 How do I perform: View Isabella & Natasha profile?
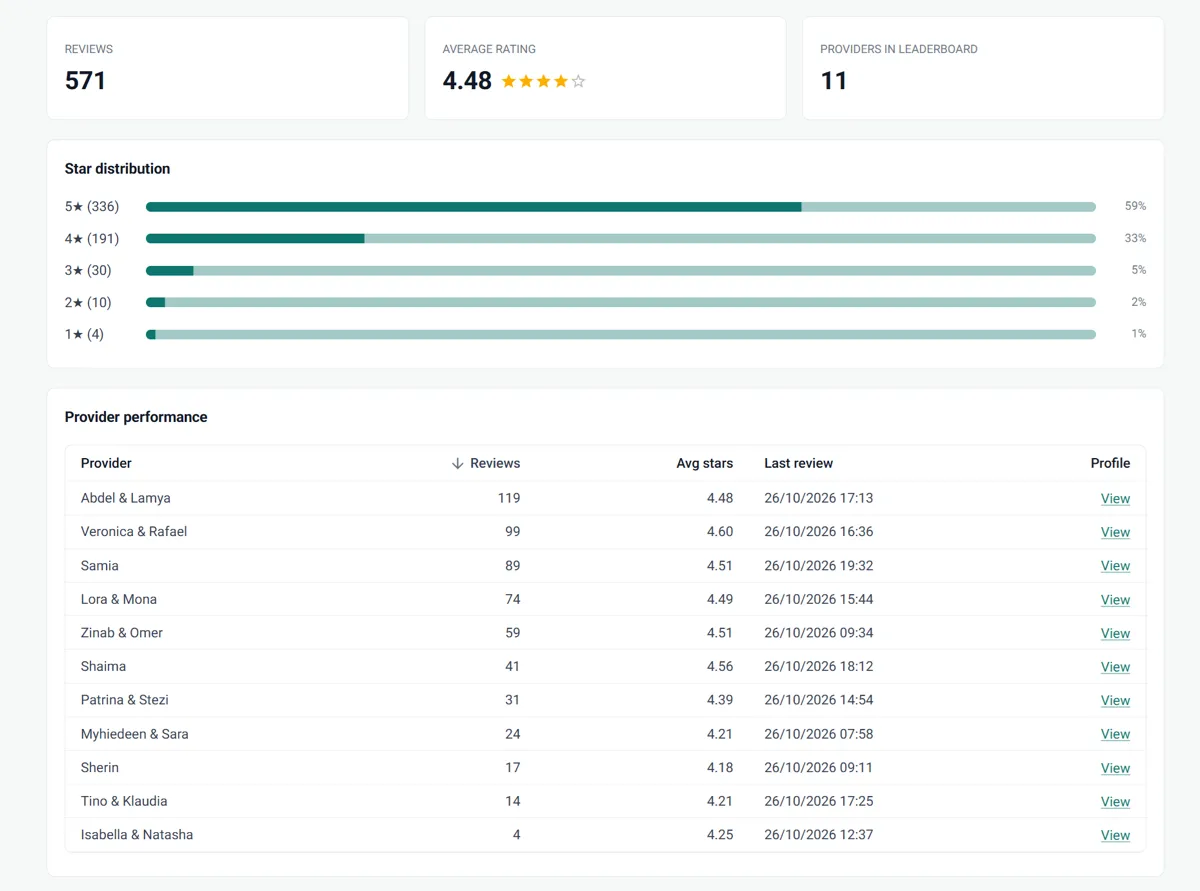1115,835
